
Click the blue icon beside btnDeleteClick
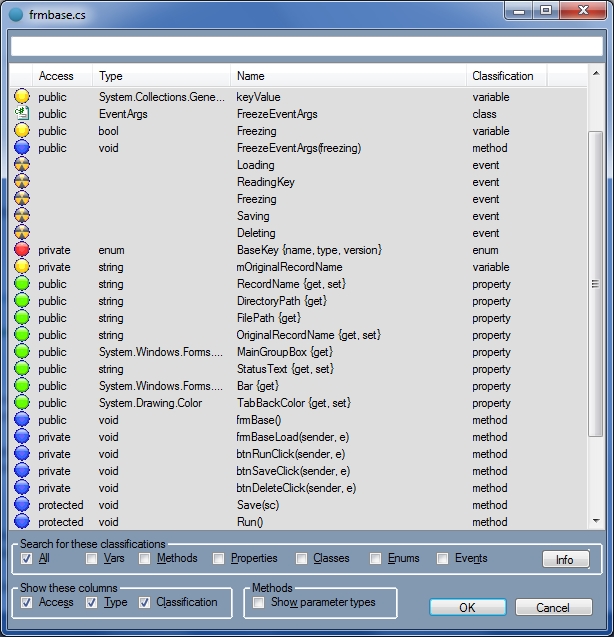click(22, 488)
